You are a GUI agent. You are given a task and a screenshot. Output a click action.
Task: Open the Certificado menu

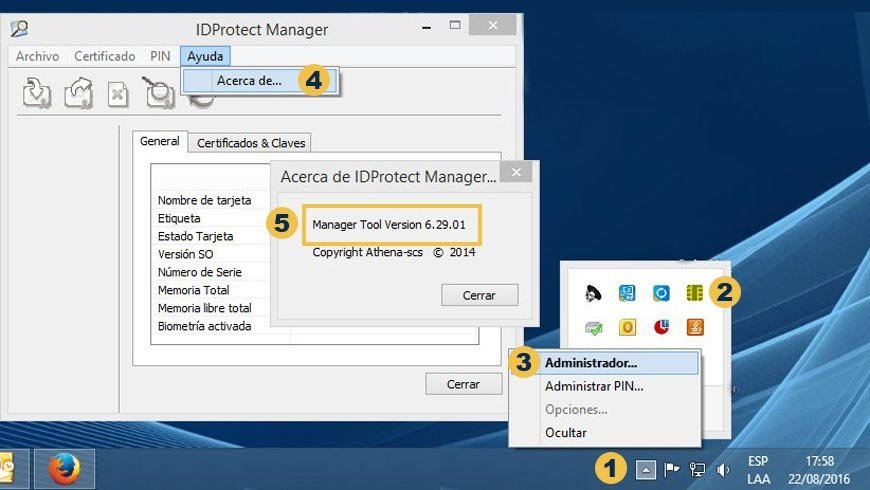pos(104,56)
